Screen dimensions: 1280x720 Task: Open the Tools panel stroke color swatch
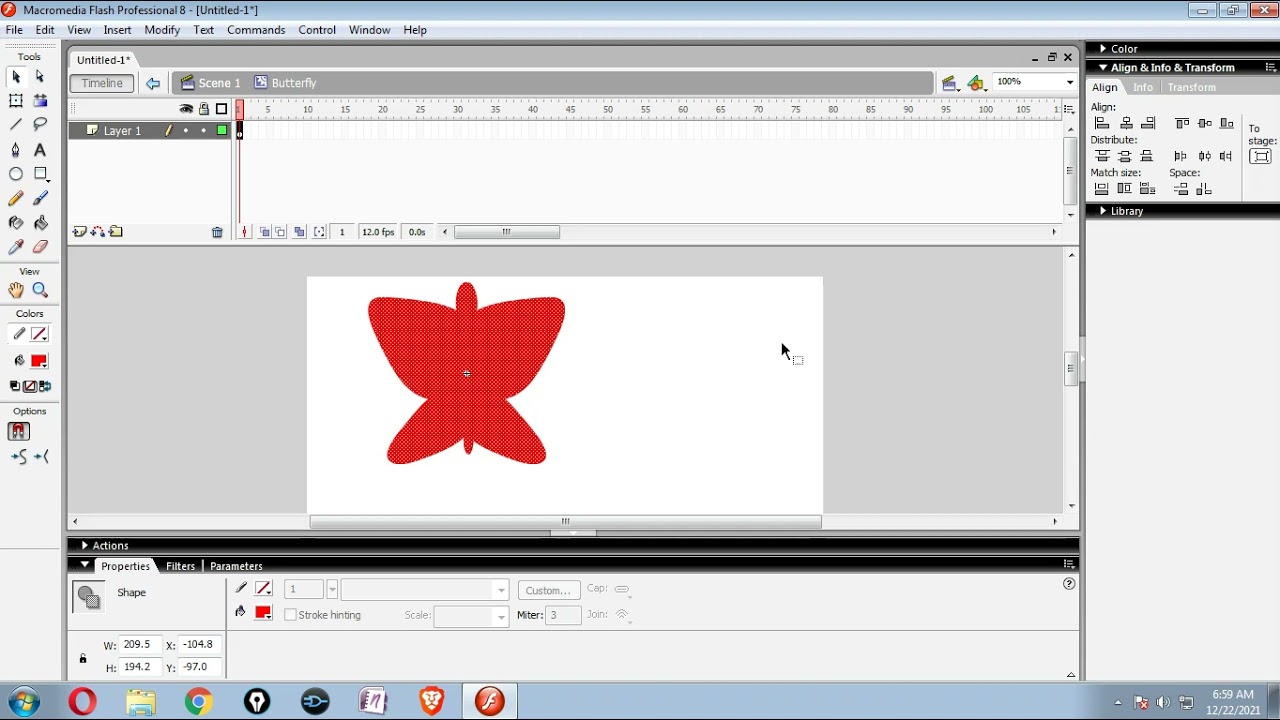tap(39, 335)
